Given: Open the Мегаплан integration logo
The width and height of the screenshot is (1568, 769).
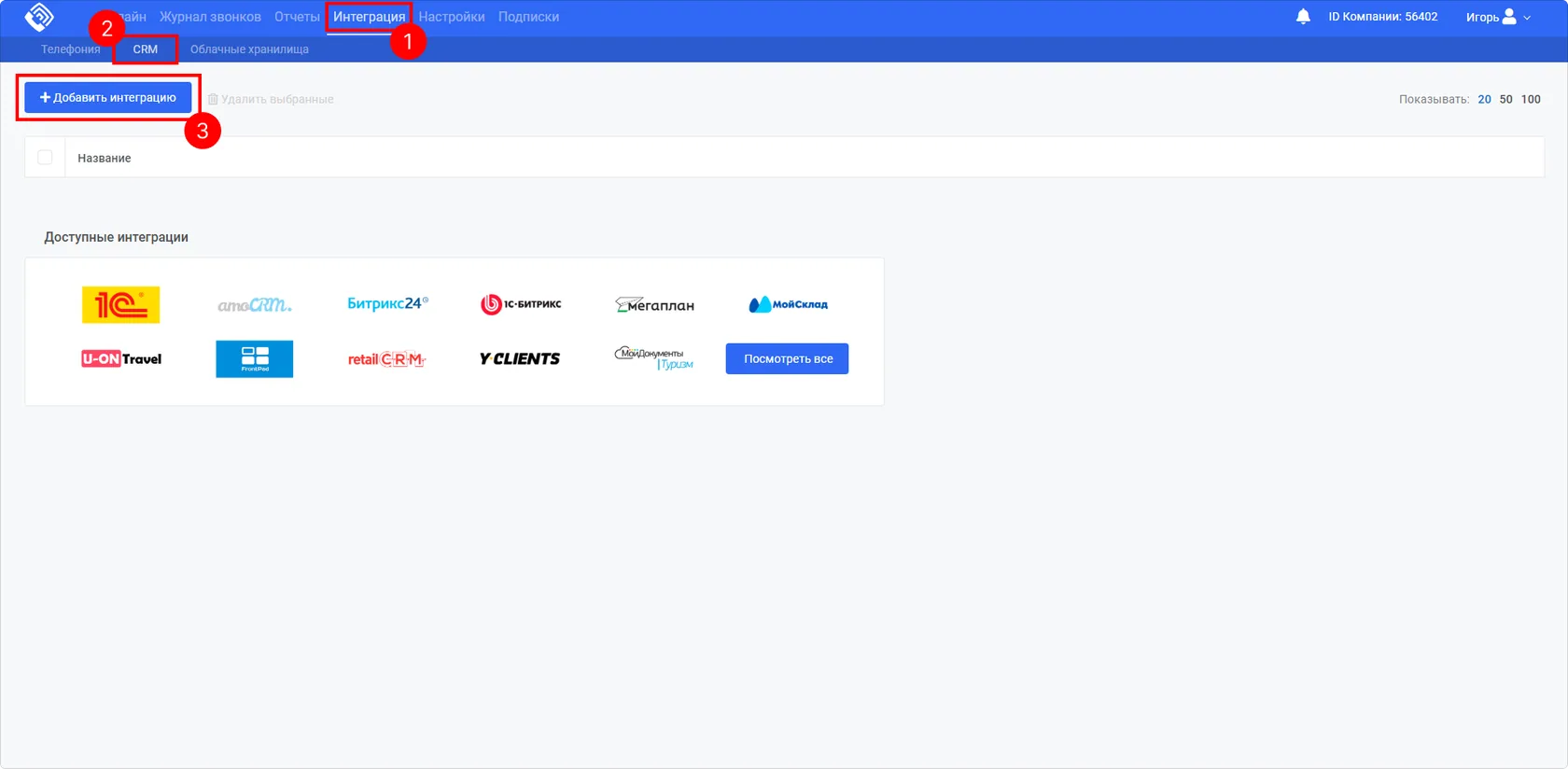Looking at the screenshot, I should 654,304.
